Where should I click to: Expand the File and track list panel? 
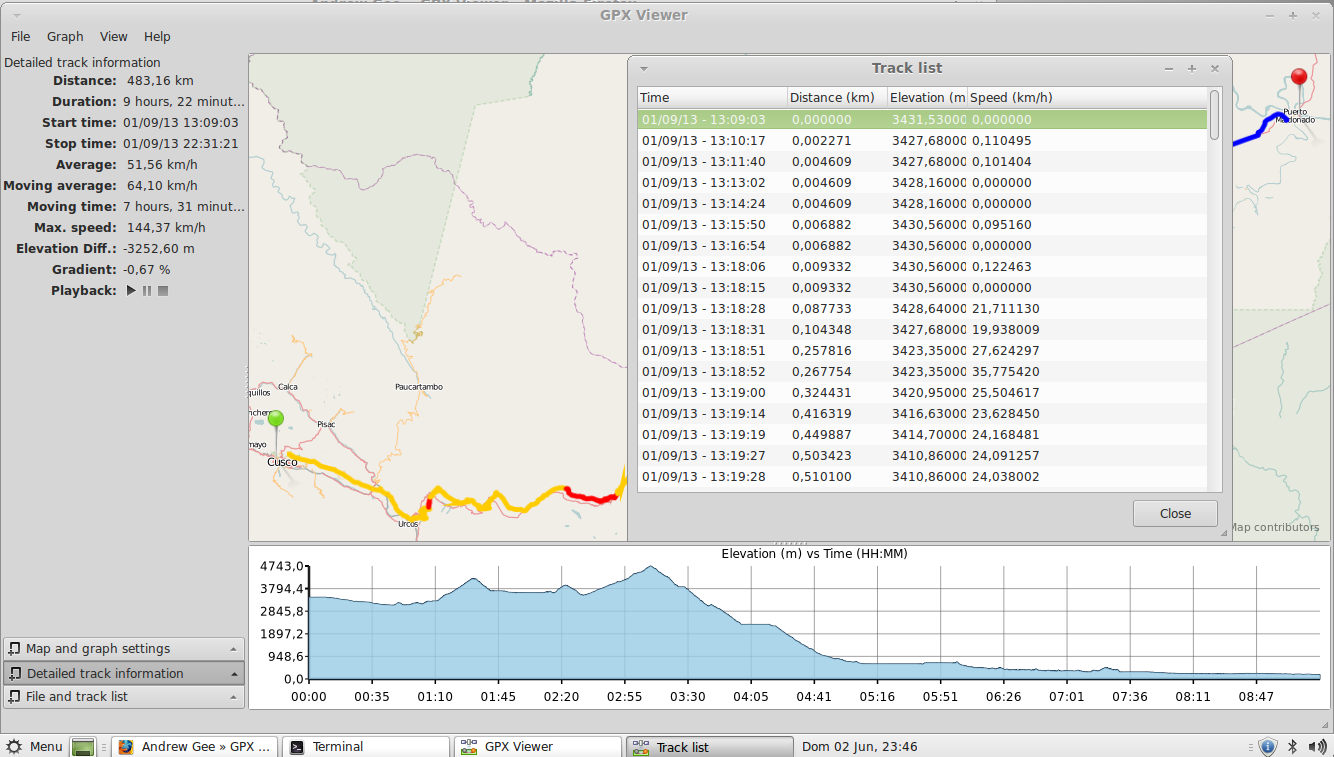[124, 697]
